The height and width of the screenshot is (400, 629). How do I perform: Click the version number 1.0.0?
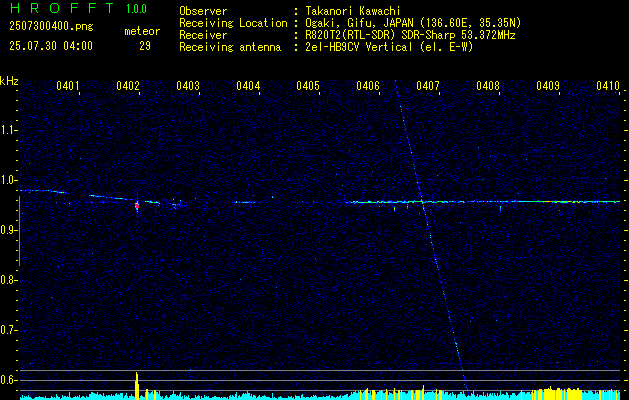[x=136, y=9]
